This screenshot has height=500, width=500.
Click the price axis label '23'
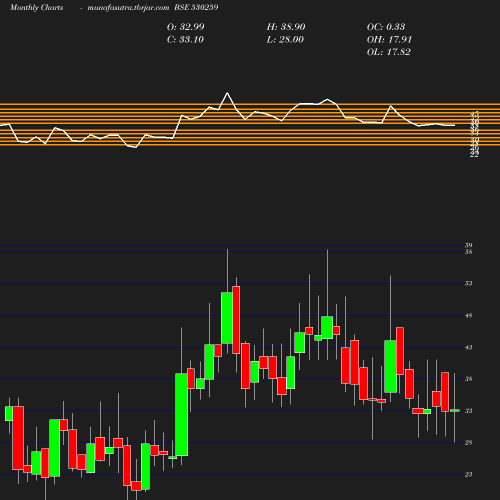coord(469,474)
